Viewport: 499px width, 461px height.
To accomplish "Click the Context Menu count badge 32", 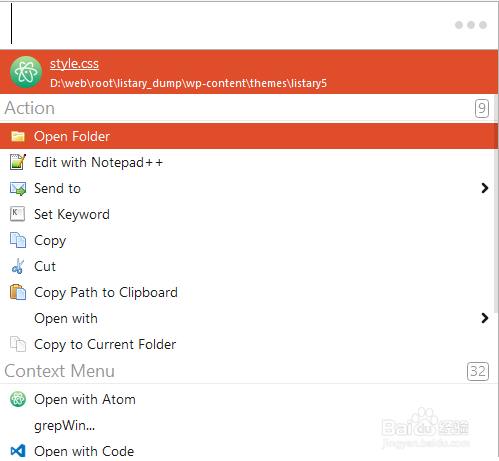I will click(x=478, y=371).
